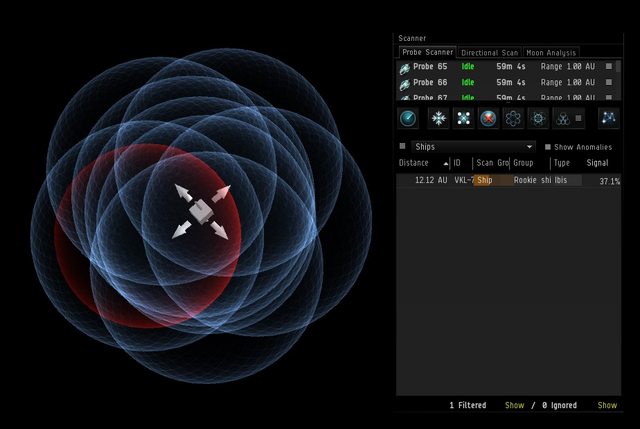Select the Probe 65 name label
Image resolution: width=640 pixels, height=429 pixels.
430,66
